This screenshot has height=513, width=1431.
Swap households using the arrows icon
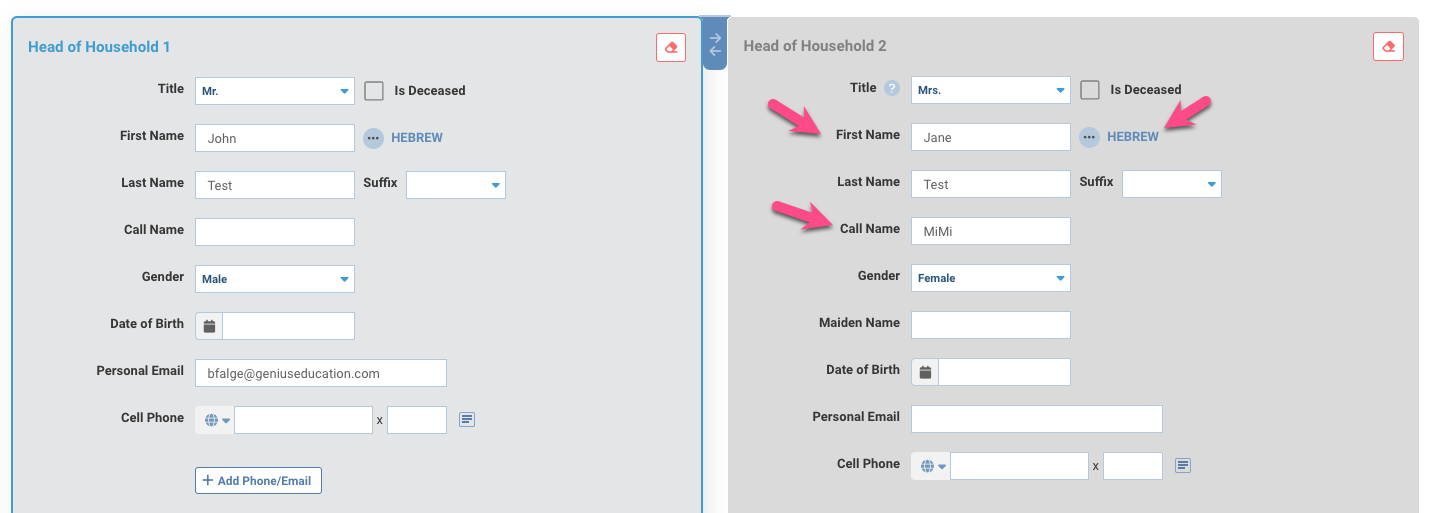[715, 44]
